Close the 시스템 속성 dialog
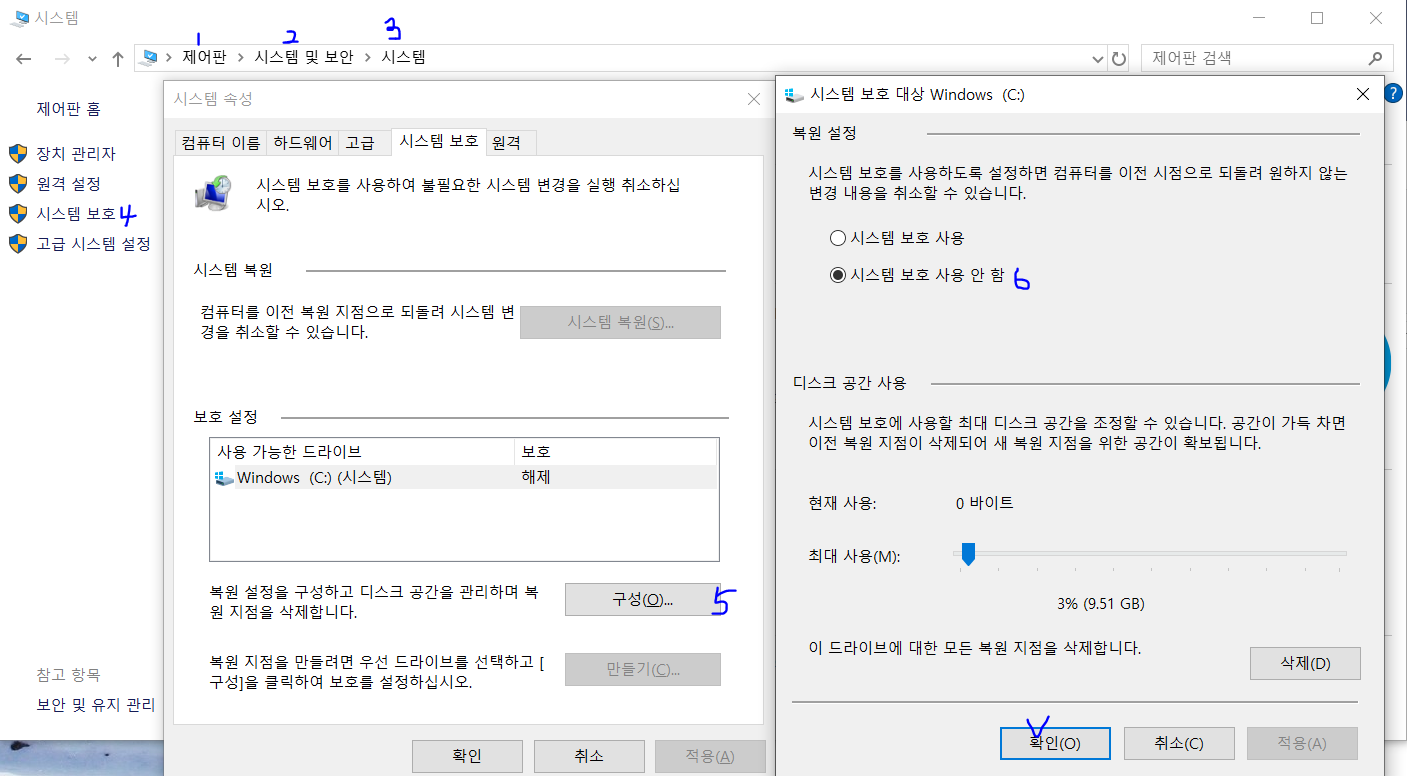 pos(754,99)
